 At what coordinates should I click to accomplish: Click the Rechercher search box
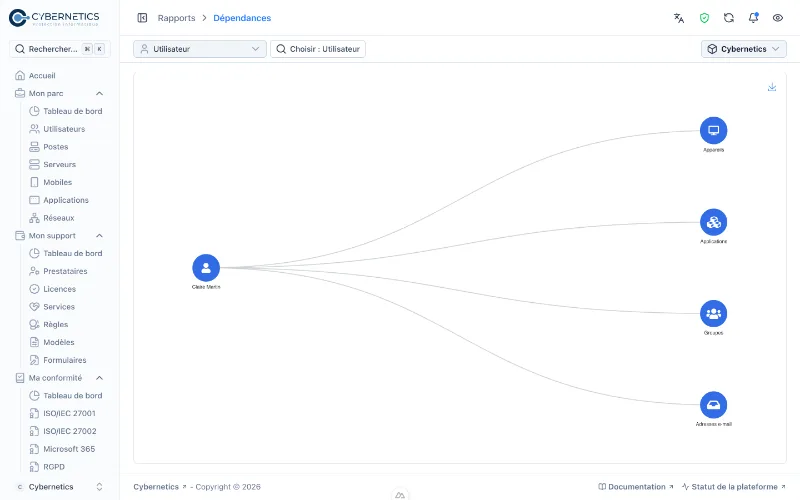tap(60, 49)
